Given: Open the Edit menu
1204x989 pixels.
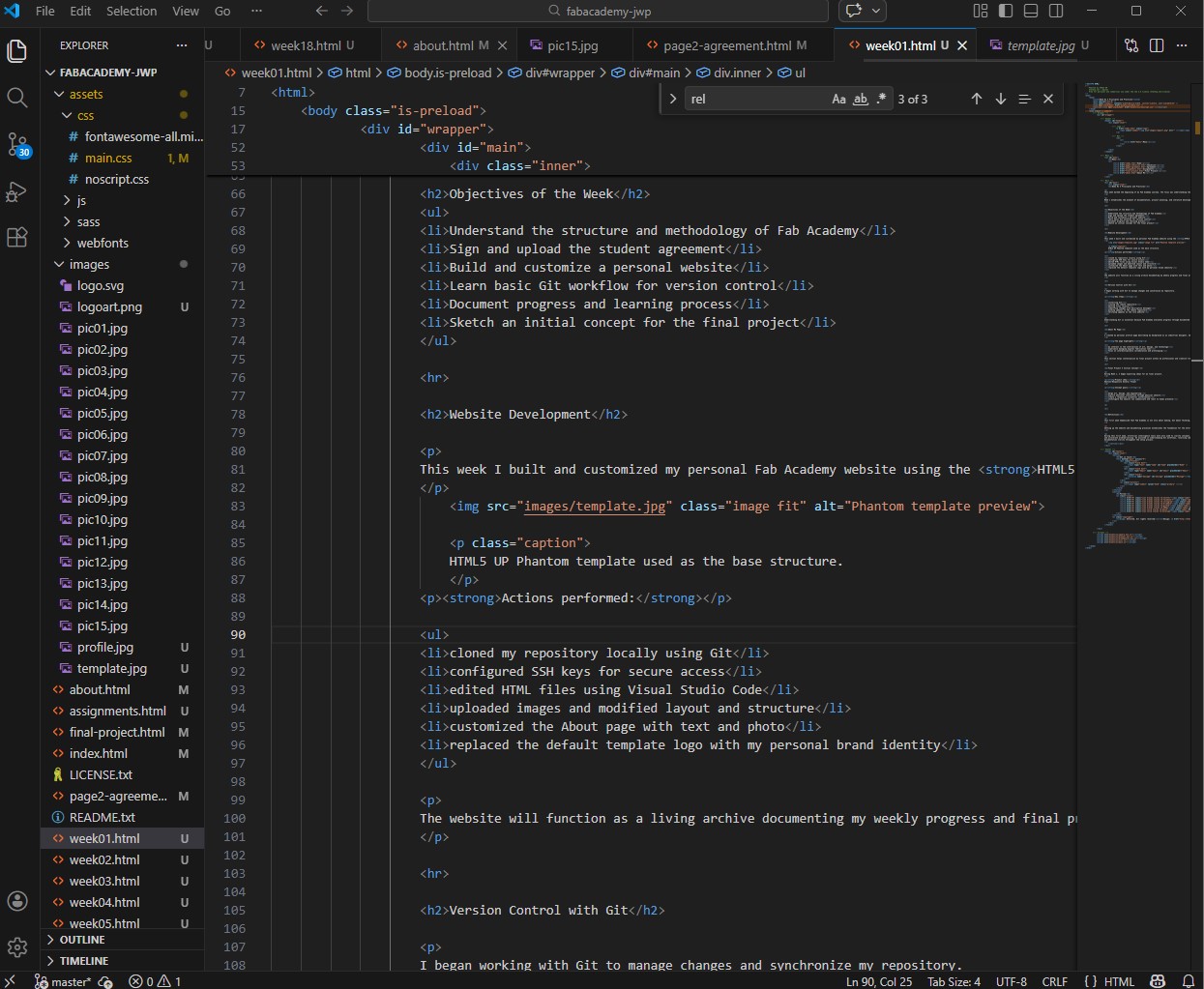Looking at the screenshot, I should pos(81,11).
